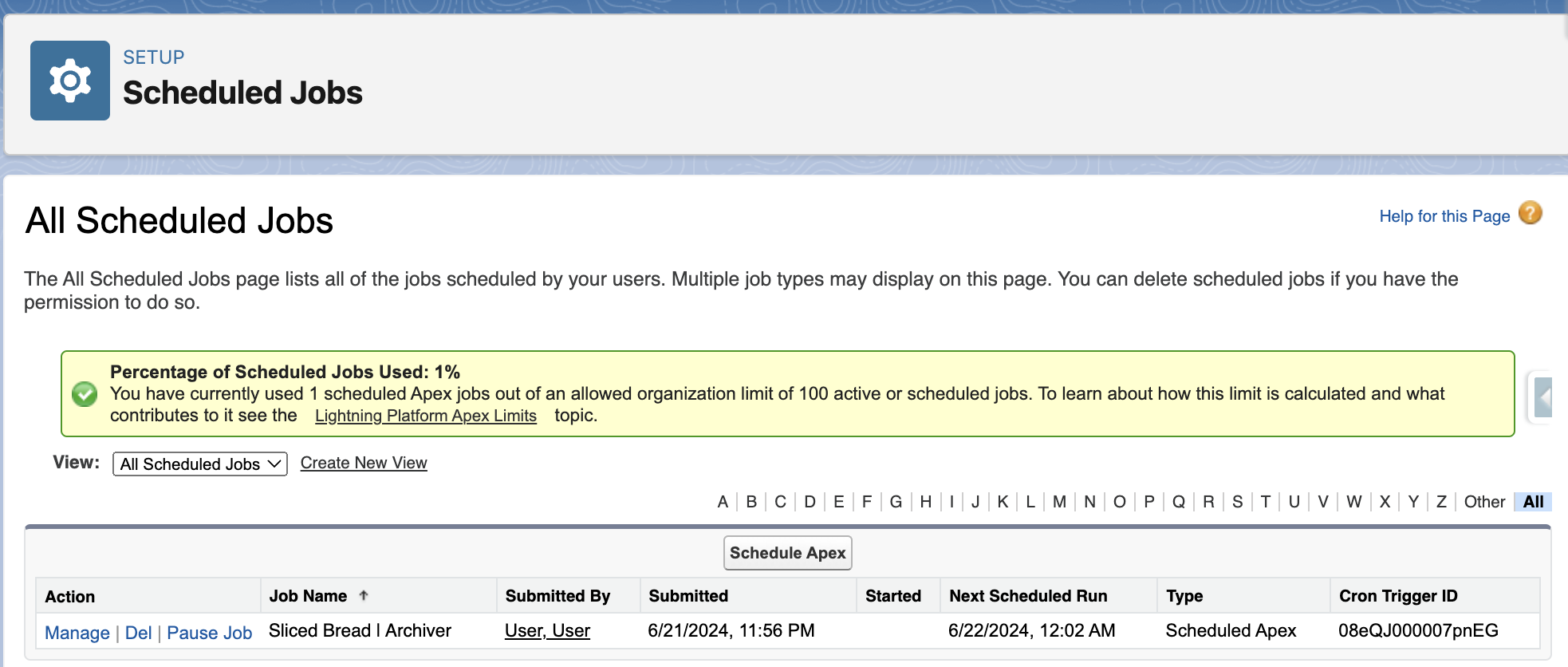Filter jobs by letter R

click(x=1208, y=502)
